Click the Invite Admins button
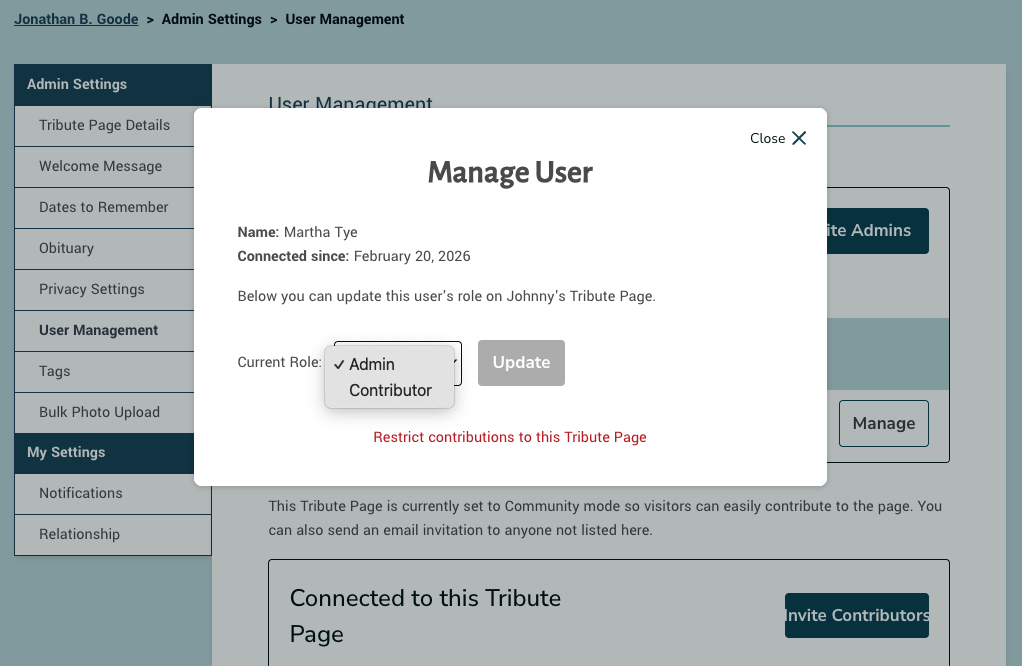Image resolution: width=1022 pixels, height=666 pixels. click(x=877, y=231)
